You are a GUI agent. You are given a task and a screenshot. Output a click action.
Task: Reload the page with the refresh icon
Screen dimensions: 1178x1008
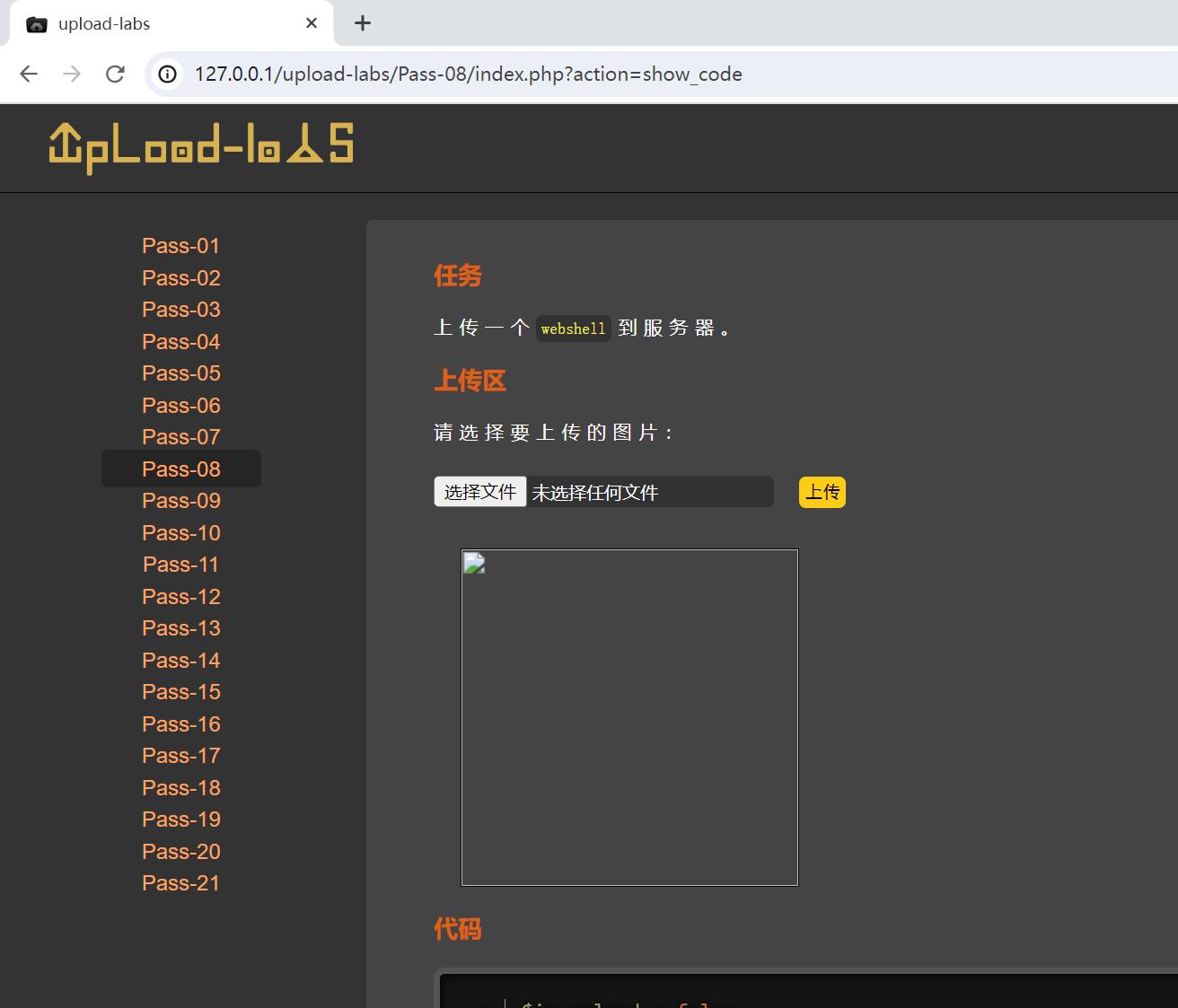(x=115, y=74)
